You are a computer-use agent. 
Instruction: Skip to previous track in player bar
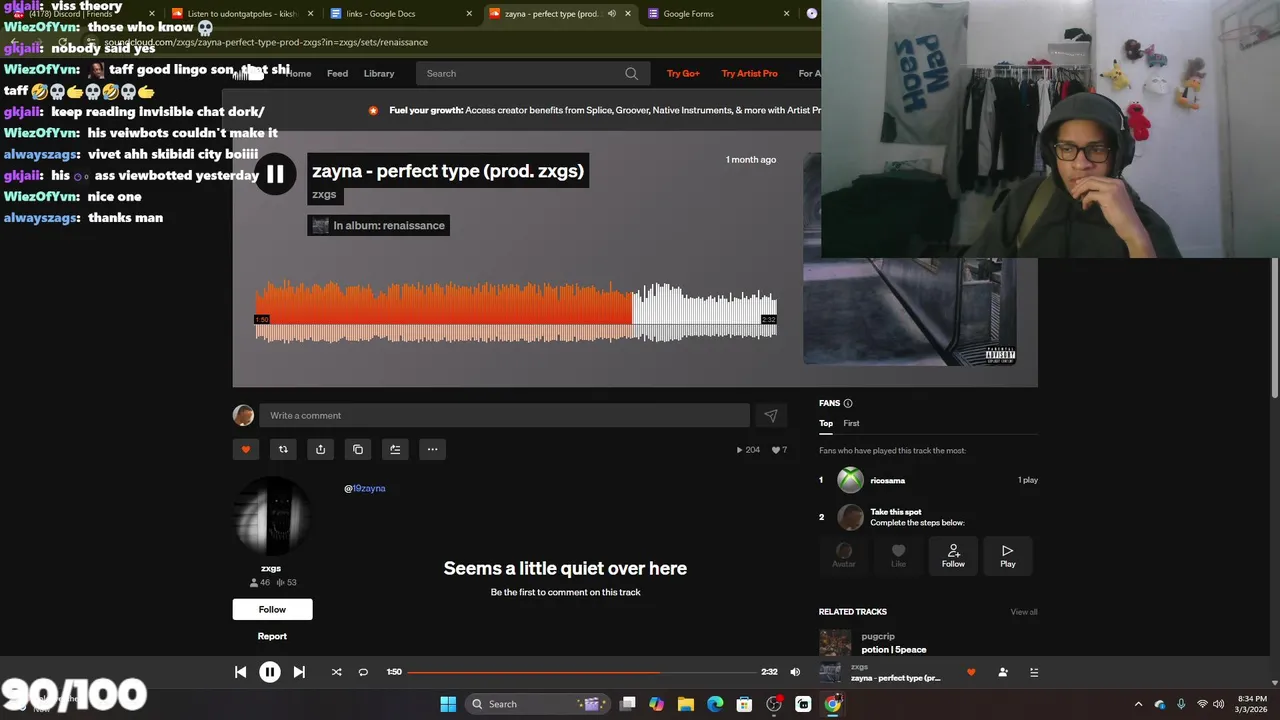click(x=240, y=672)
